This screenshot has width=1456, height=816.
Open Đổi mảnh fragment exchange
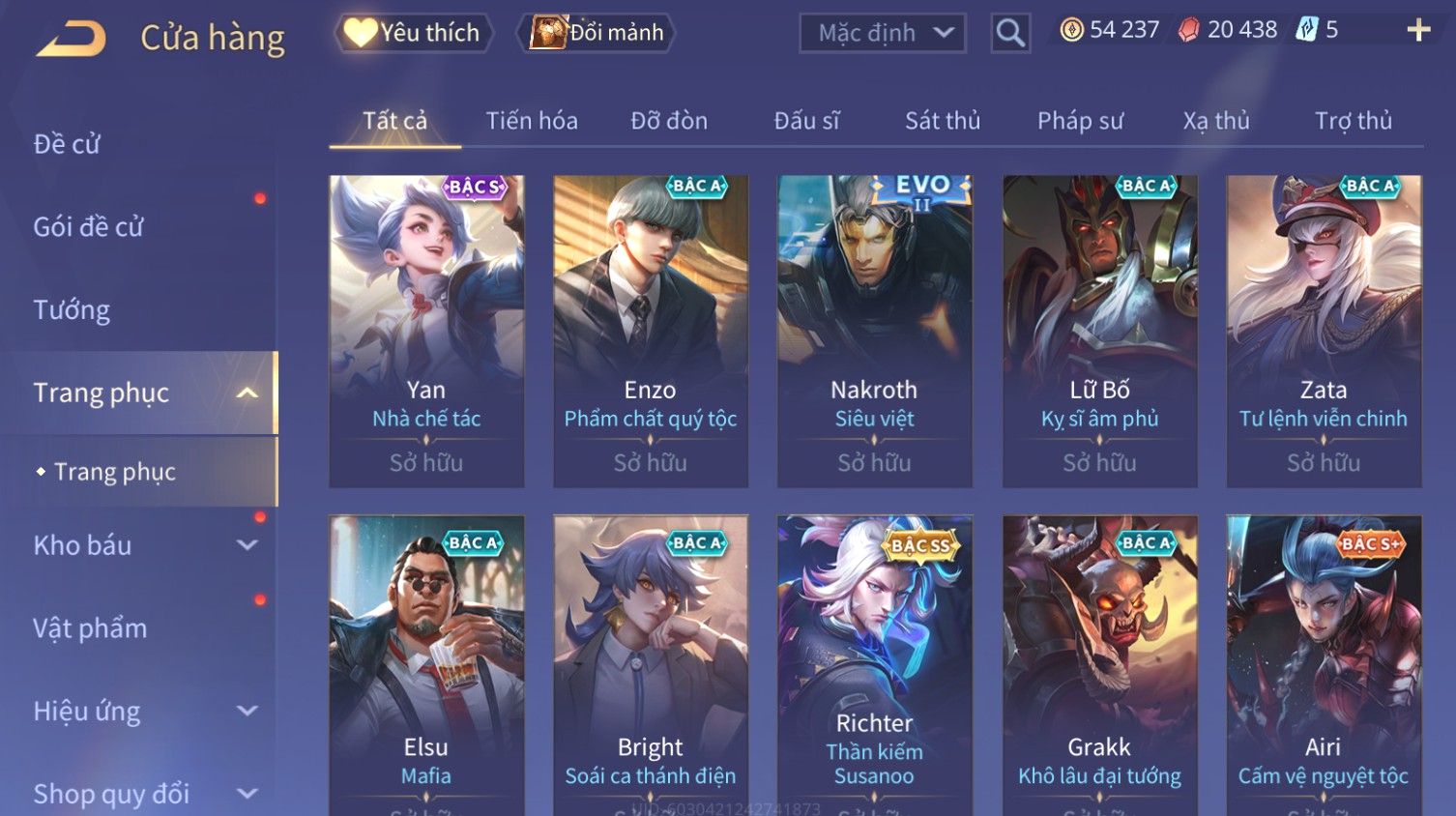(x=597, y=33)
